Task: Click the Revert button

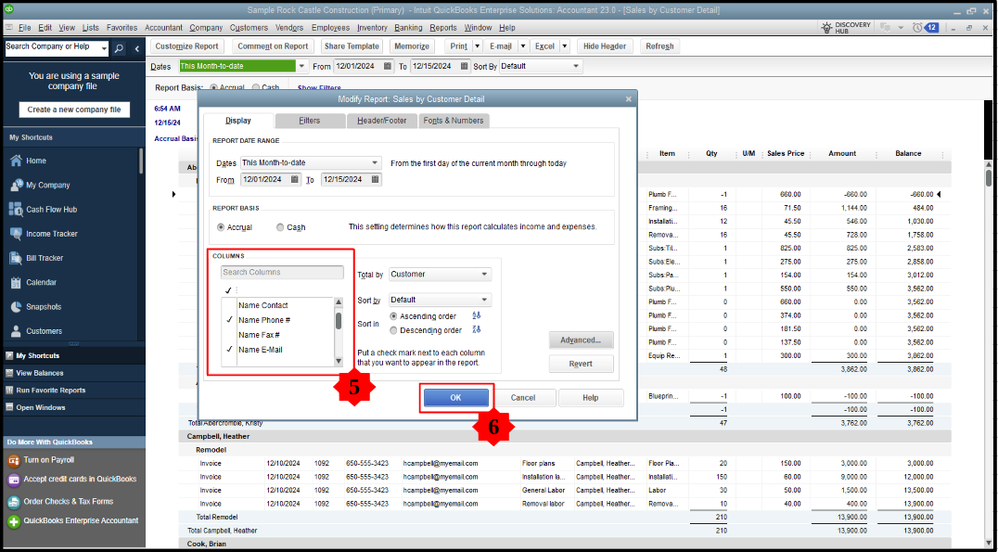Action: [x=580, y=364]
